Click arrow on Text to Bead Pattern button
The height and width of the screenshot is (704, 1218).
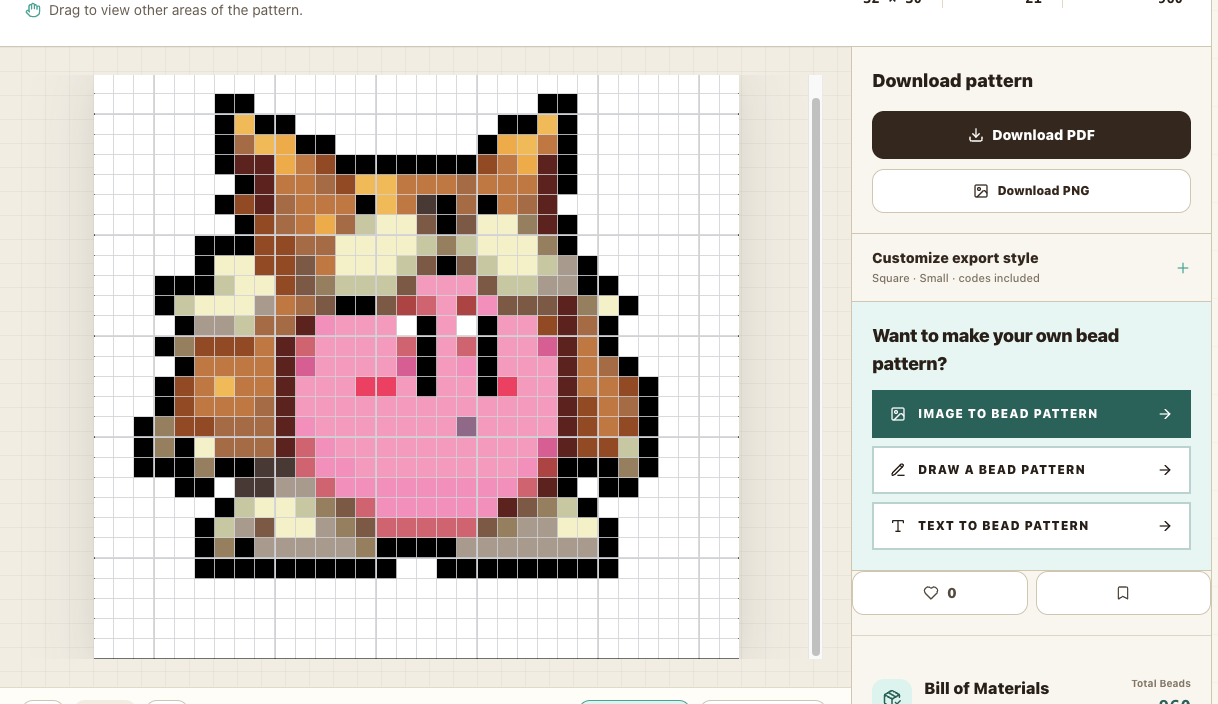point(1165,526)
